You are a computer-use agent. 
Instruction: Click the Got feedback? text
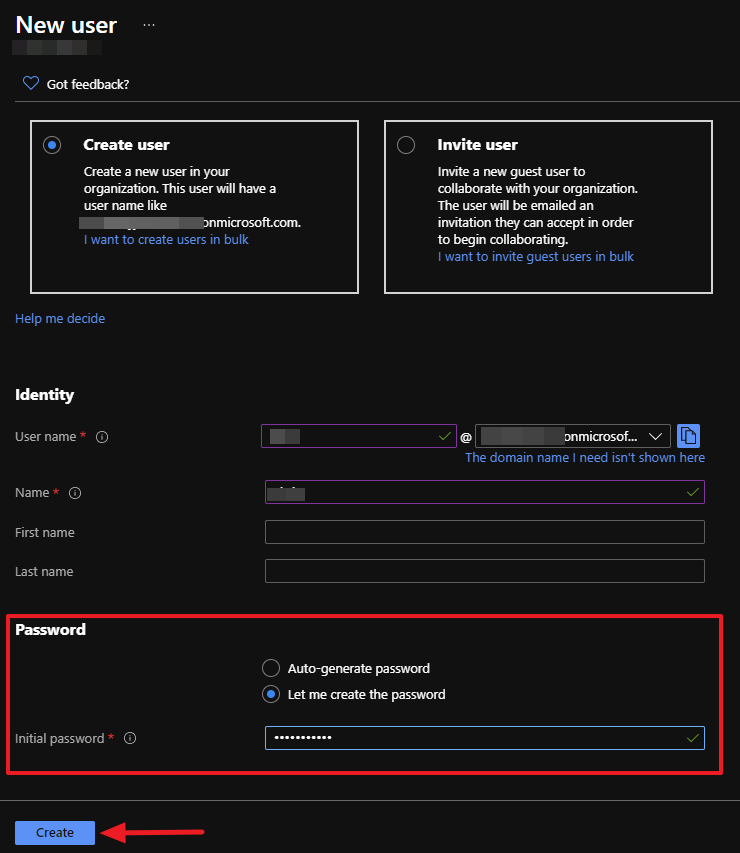(x=88, y=85)
